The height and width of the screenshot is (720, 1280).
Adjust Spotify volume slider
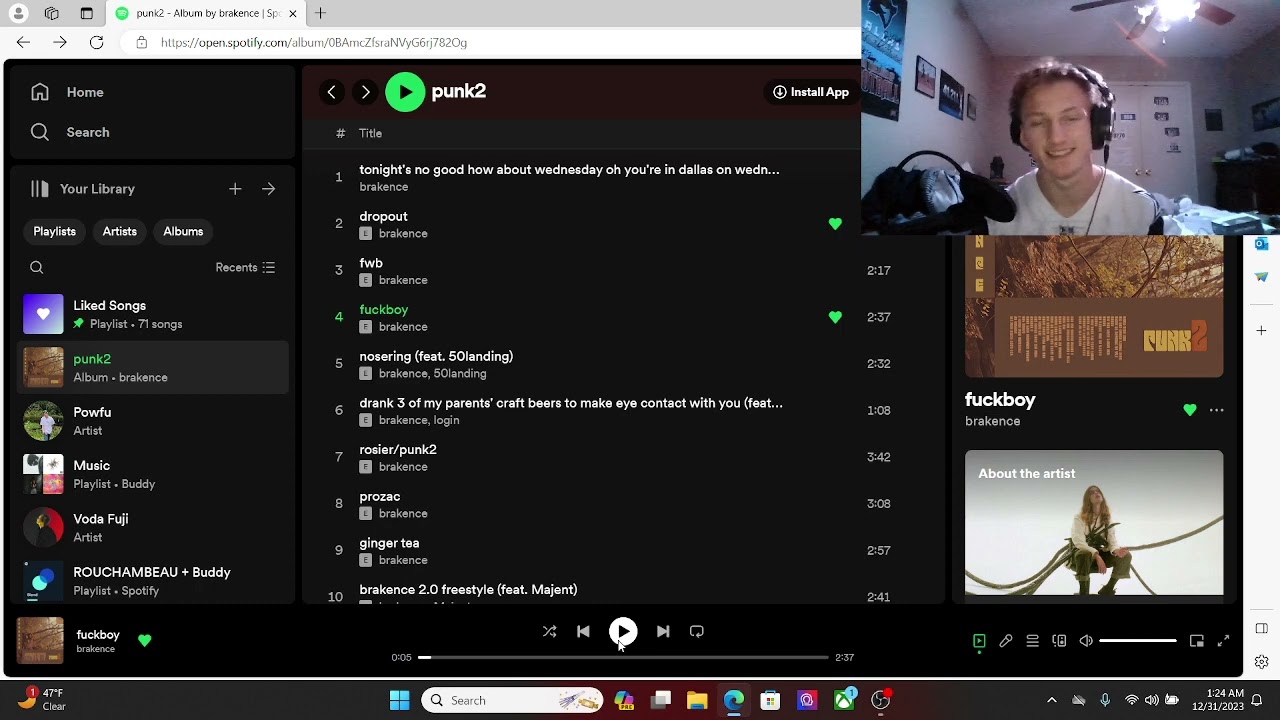(1138, 641)
